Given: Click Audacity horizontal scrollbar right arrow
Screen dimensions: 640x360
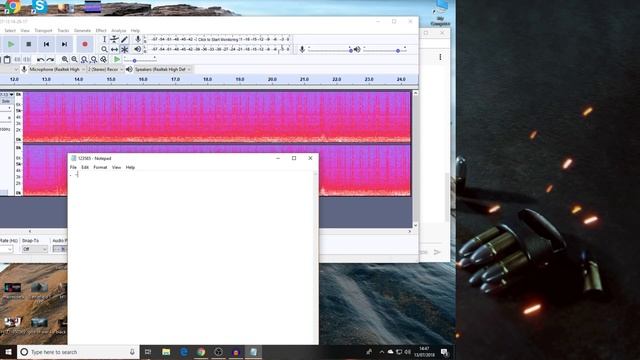Looking at the screenshot, I should [409, 231].
